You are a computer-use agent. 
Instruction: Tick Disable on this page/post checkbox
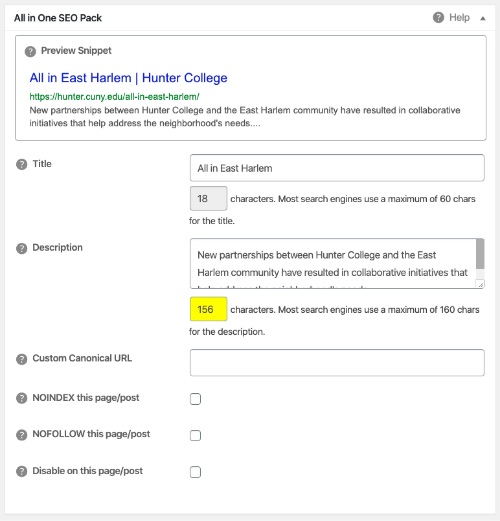(x=195, y=472)
